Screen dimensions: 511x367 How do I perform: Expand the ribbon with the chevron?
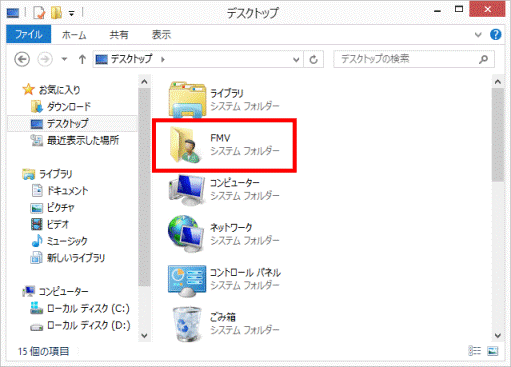tap(478, 35)
